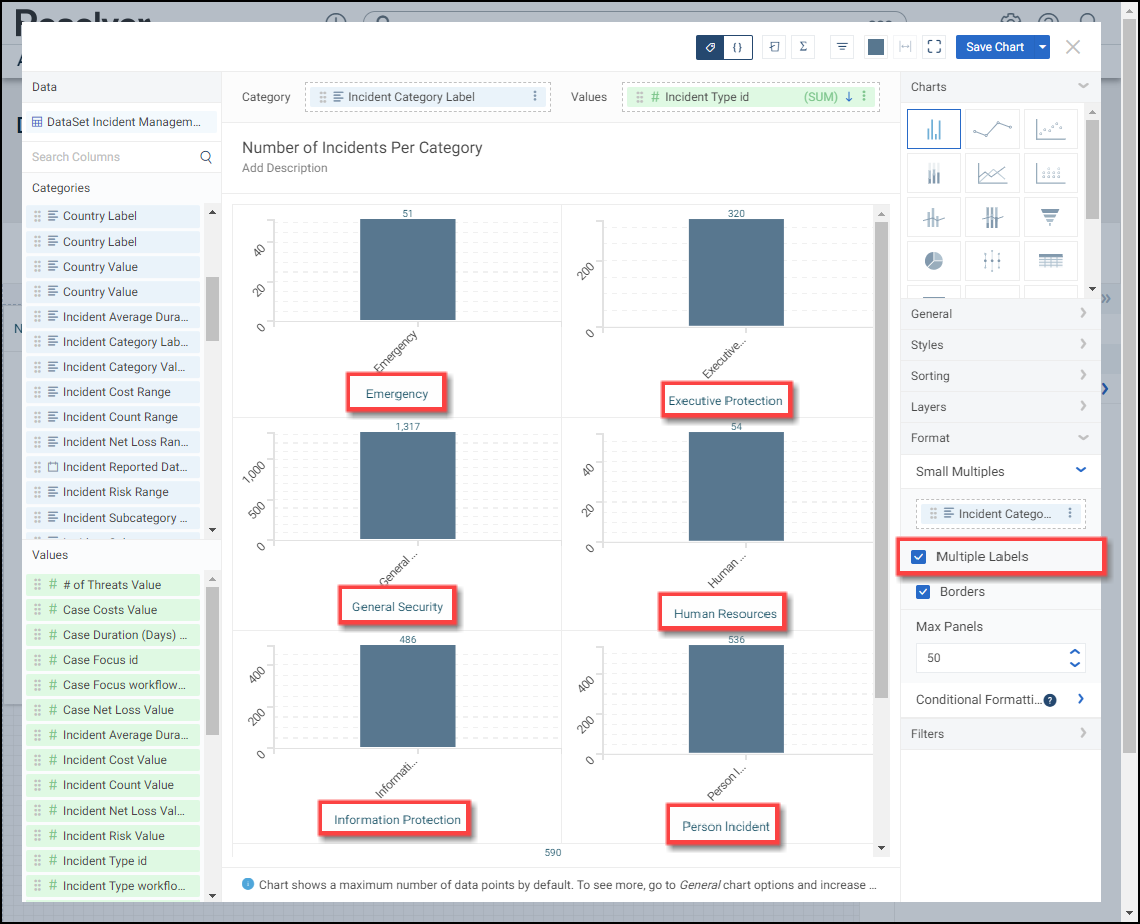Click the chart color swatch in toolbar
1140x924 pixels.
point(875,47)
